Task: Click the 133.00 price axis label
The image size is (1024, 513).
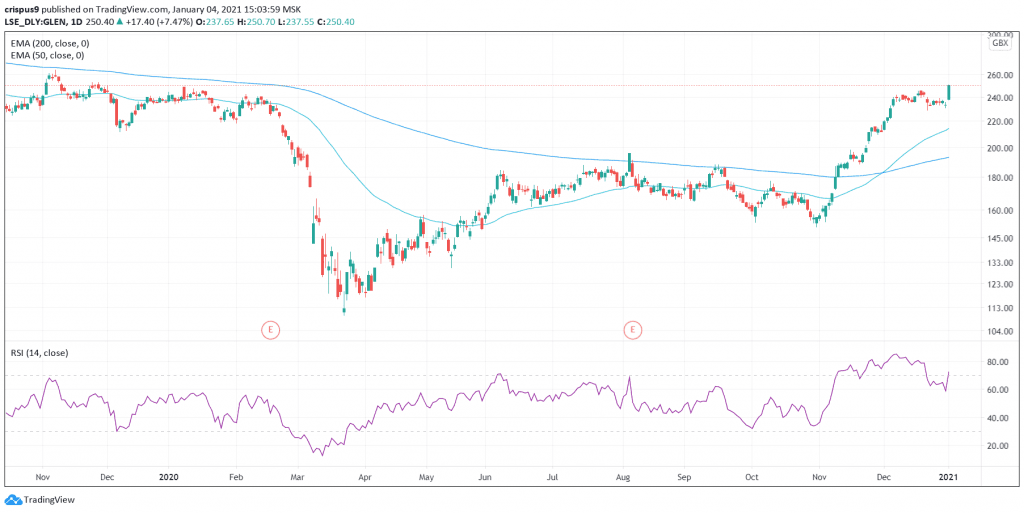Action: (1000, 262)
